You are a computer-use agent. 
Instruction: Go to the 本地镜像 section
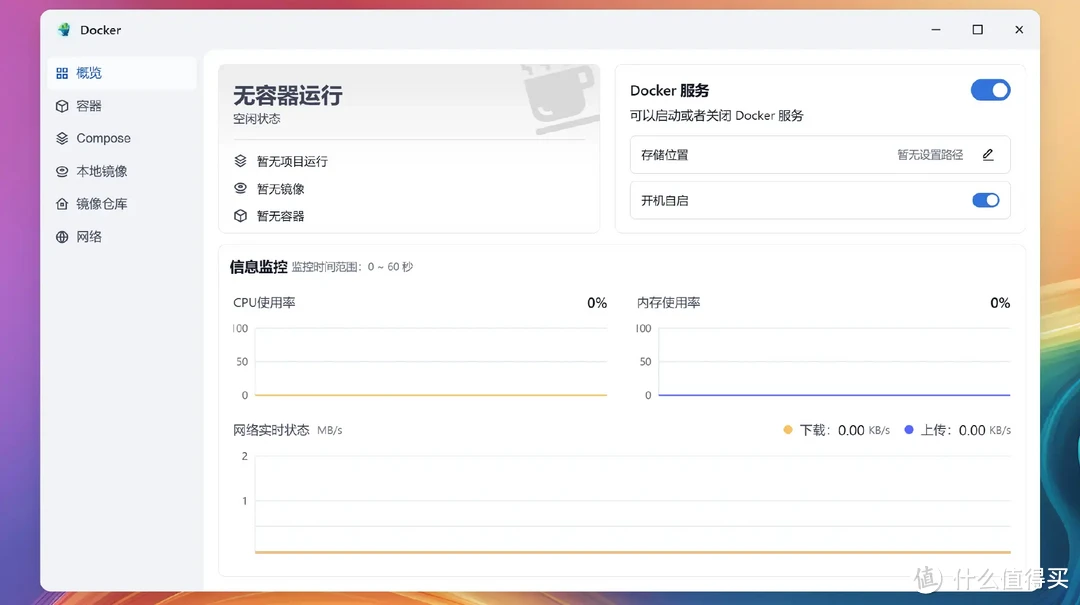point(102,172)
